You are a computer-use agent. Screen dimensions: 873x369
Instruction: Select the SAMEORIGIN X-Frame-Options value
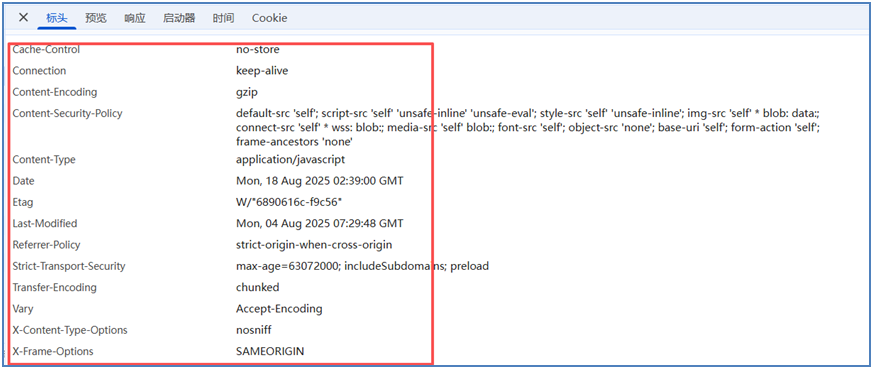coord(270,351)
